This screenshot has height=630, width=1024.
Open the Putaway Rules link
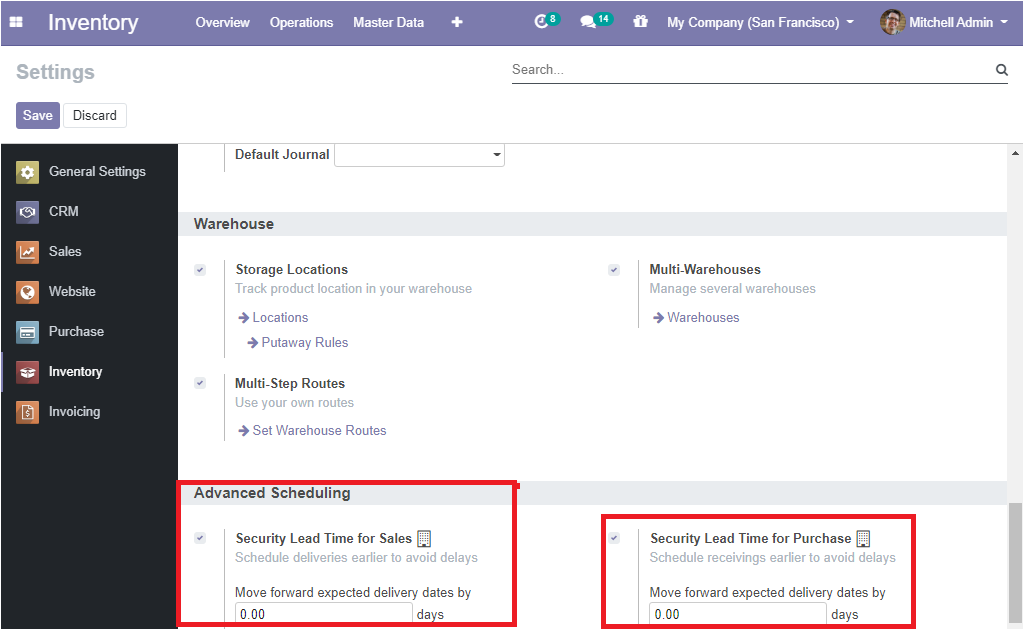[x=304, y=343]
